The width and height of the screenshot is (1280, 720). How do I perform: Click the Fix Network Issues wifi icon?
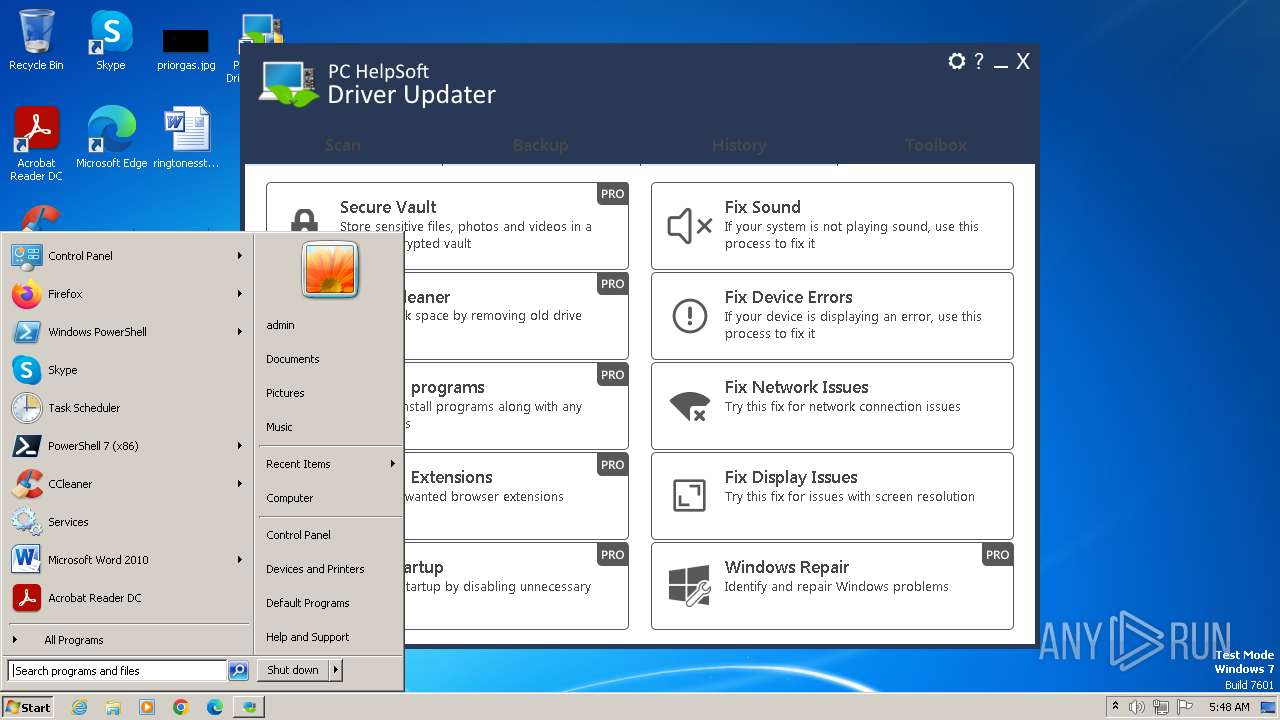coord(689,406)
